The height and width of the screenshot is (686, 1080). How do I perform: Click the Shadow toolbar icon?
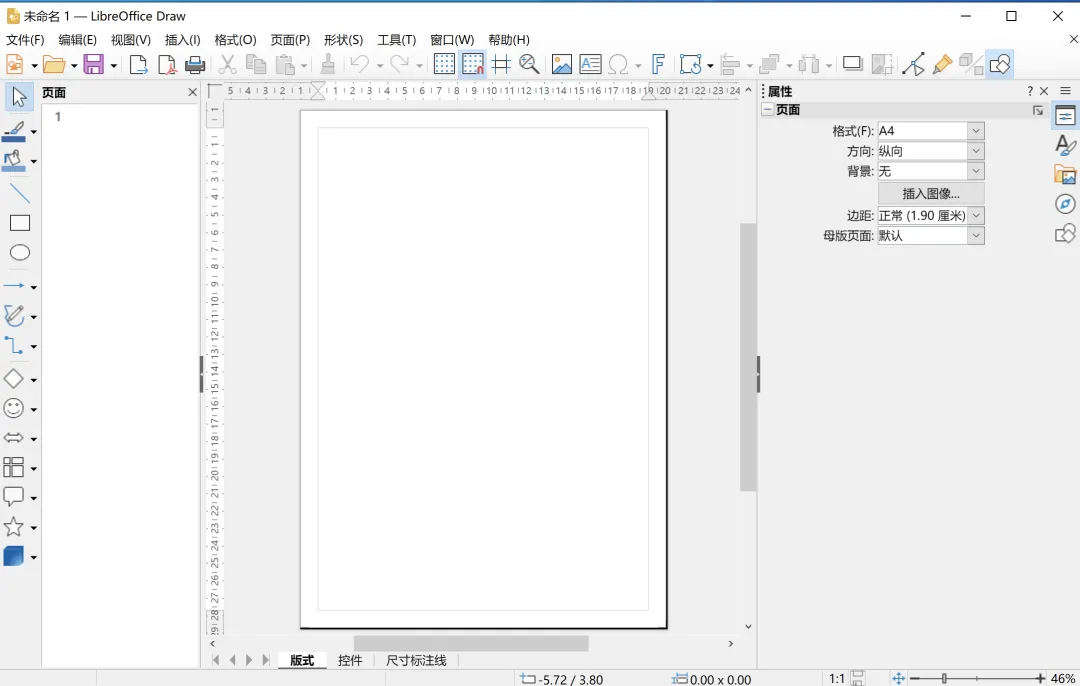[x=853, y=65]
